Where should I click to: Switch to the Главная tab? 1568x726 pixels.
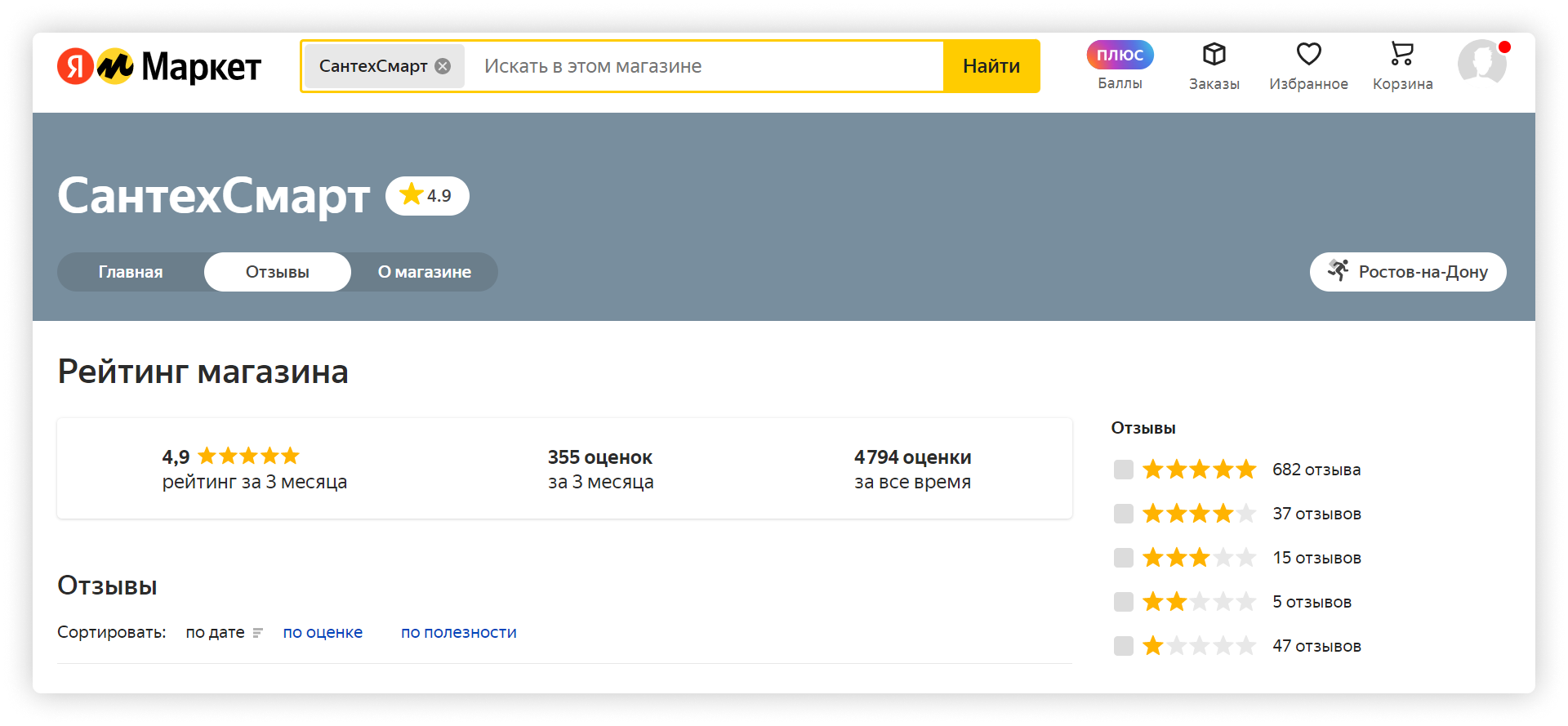[x=131, y=272]
